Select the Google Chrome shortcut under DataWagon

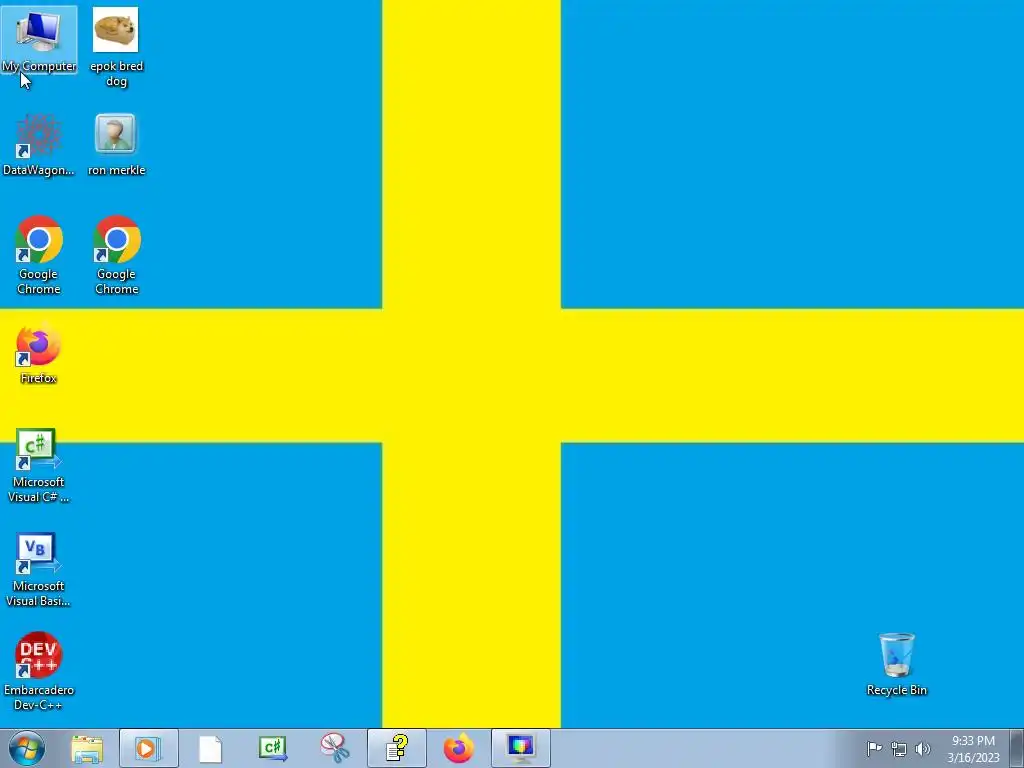39,255
